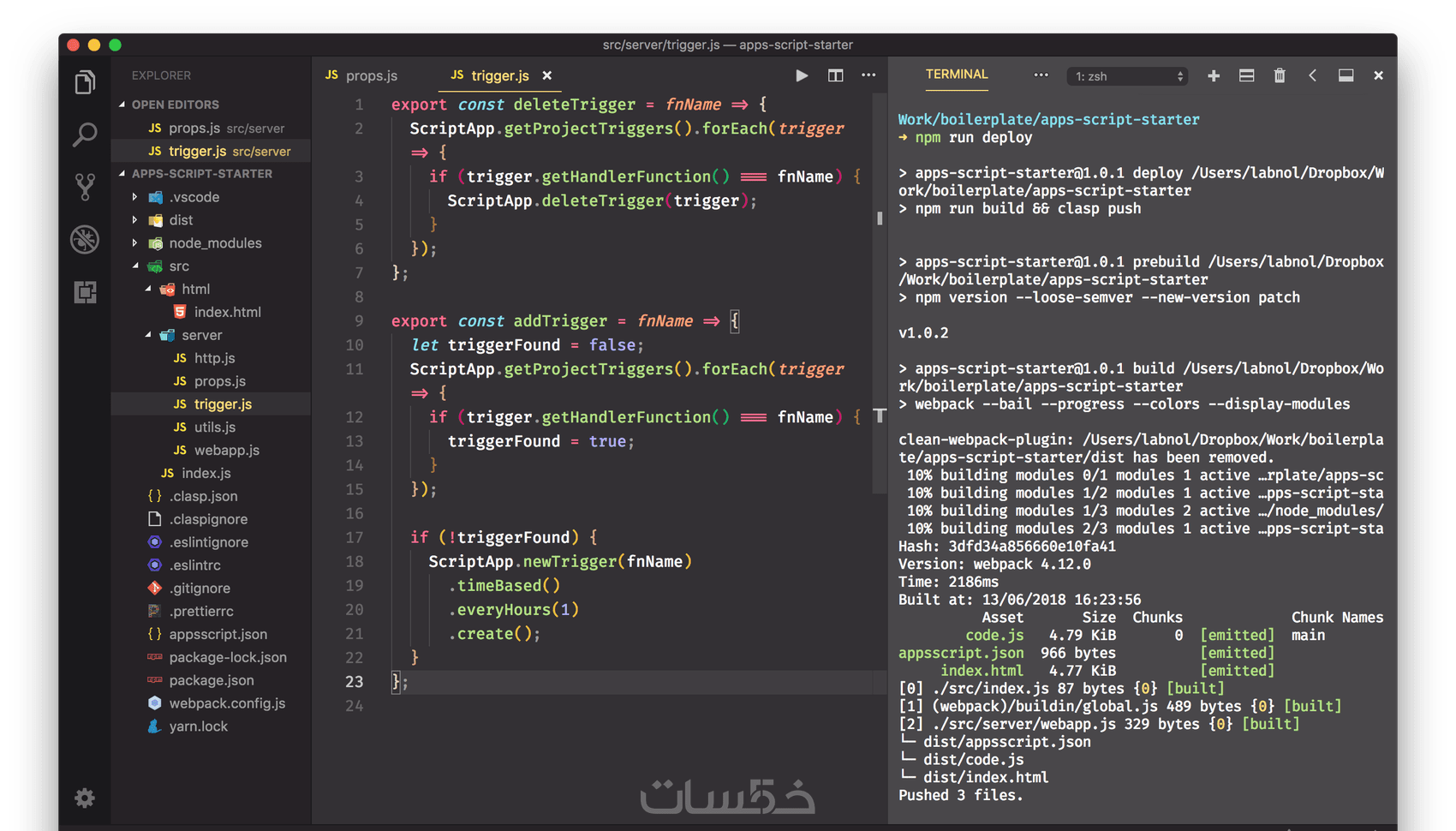Open webapp.js in the file tree
1456x831 pixels.
tap(226, 450)
